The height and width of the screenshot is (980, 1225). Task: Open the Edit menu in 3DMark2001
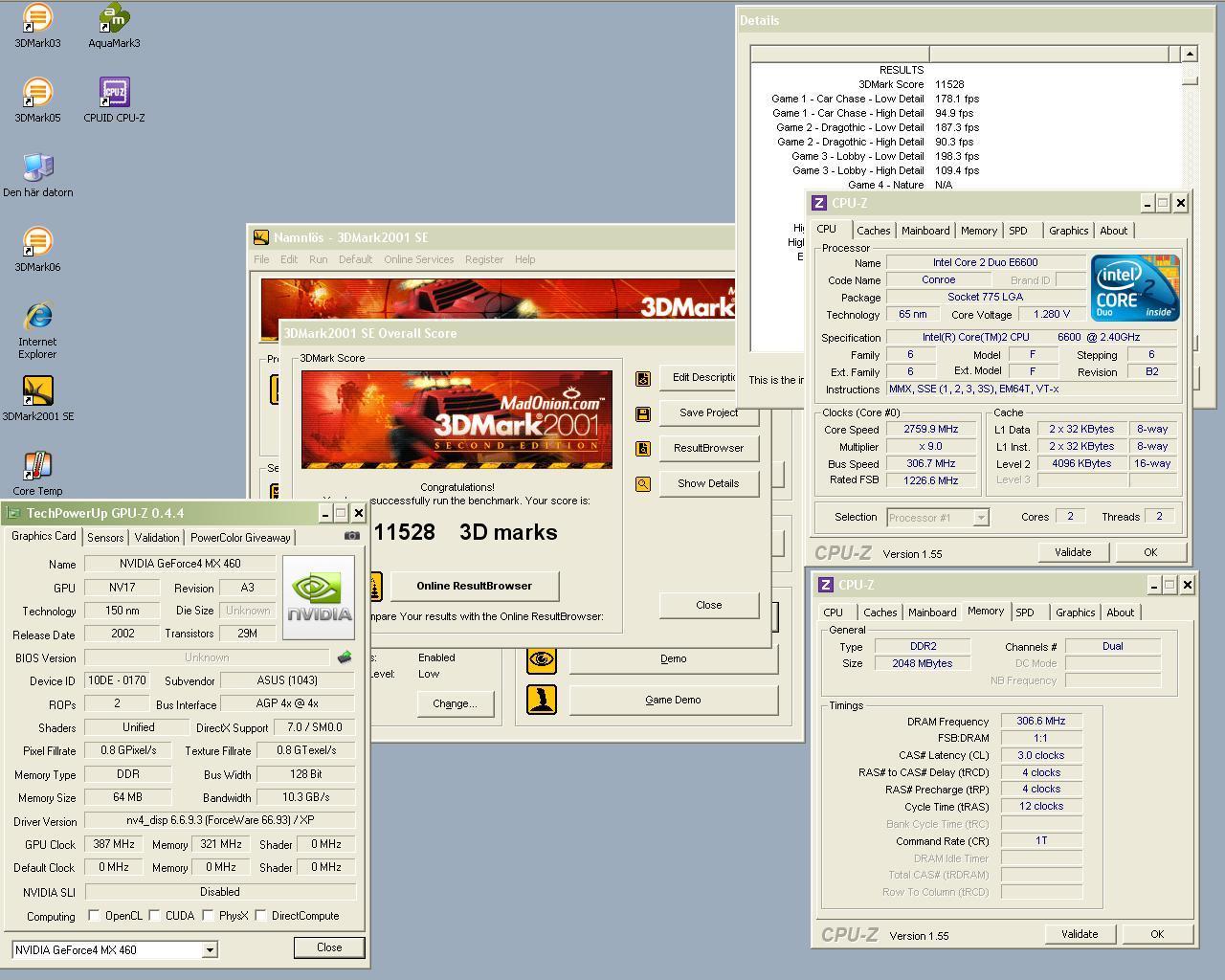pos(289,259)
